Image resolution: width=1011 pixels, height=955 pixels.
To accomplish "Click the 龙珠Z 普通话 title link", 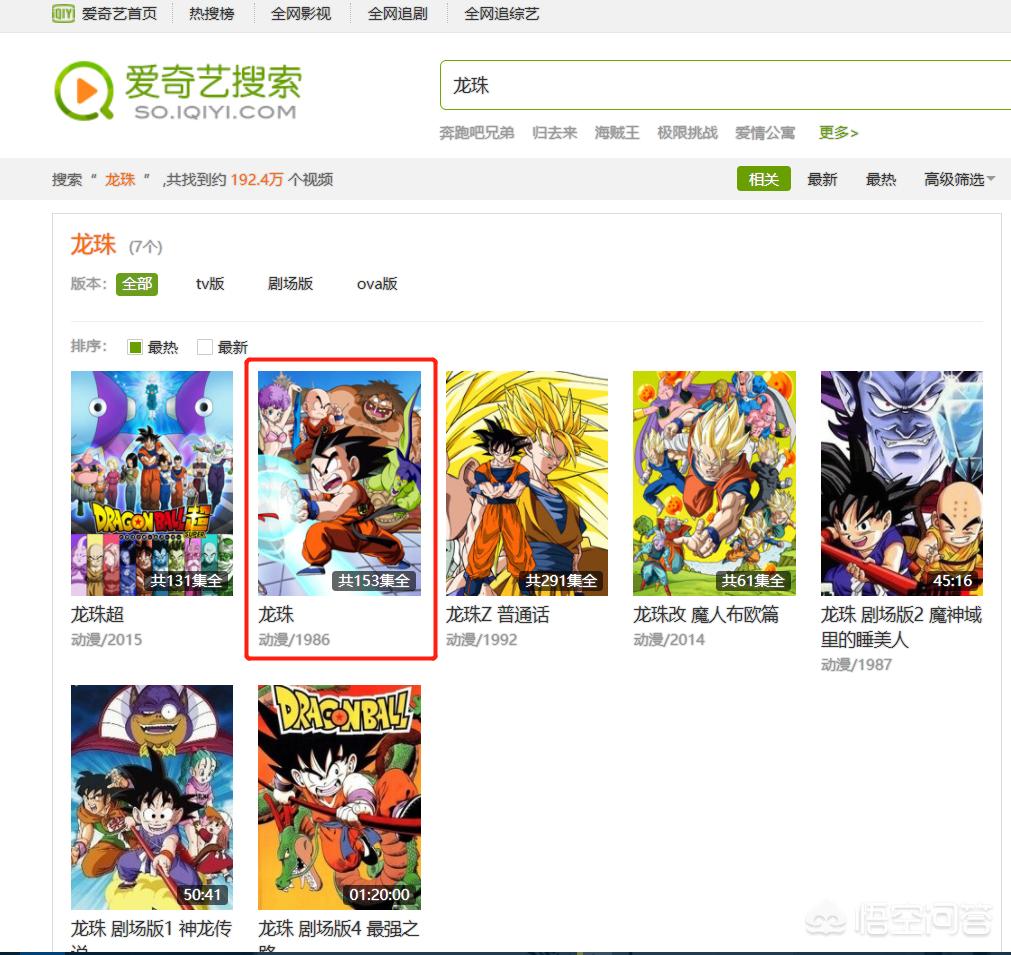I will [x=497, y=615].
